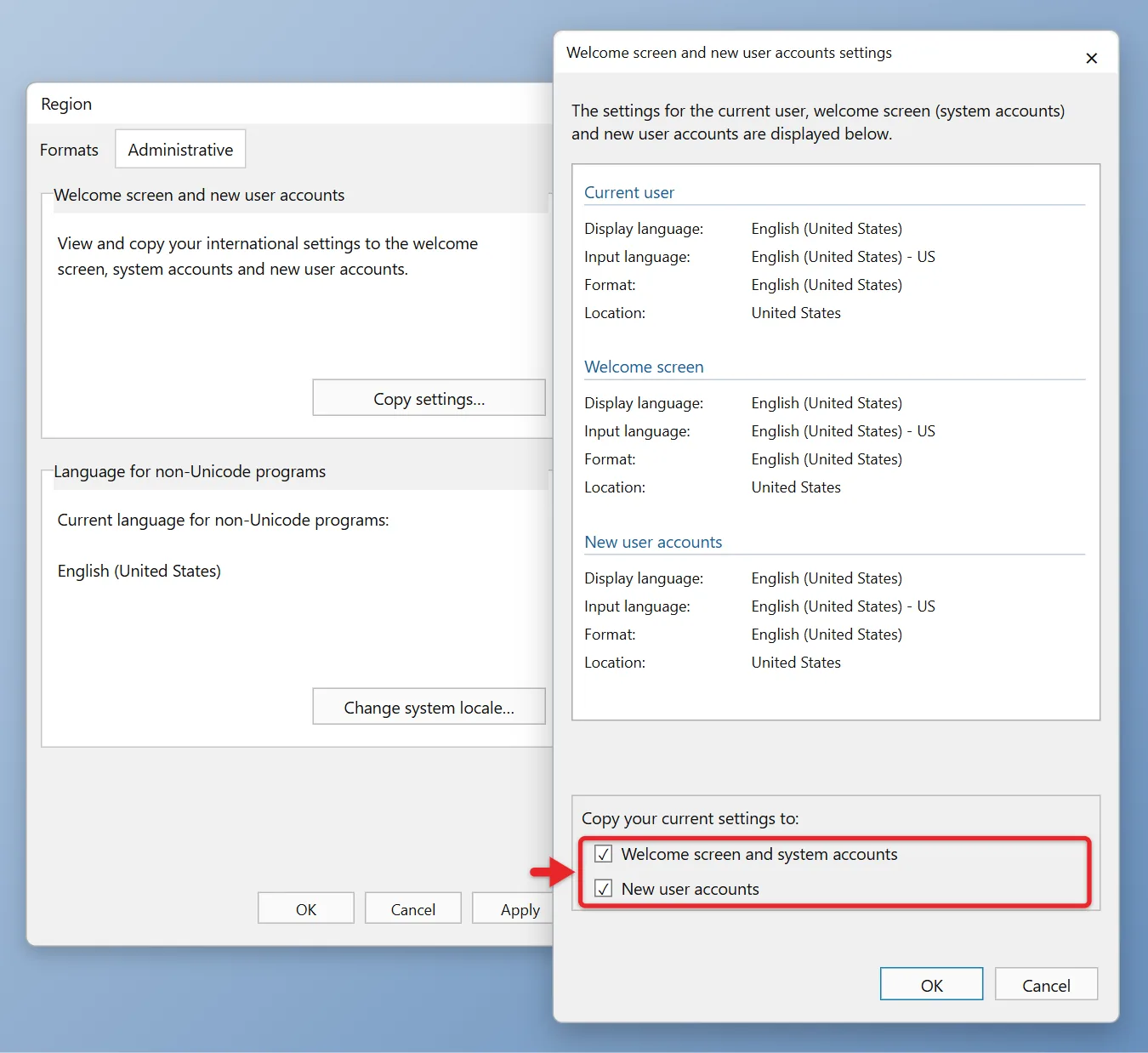Close the Welcome screen settings dialog
Viewport: 1148px width, 1053px height.
click(1091, 58)
